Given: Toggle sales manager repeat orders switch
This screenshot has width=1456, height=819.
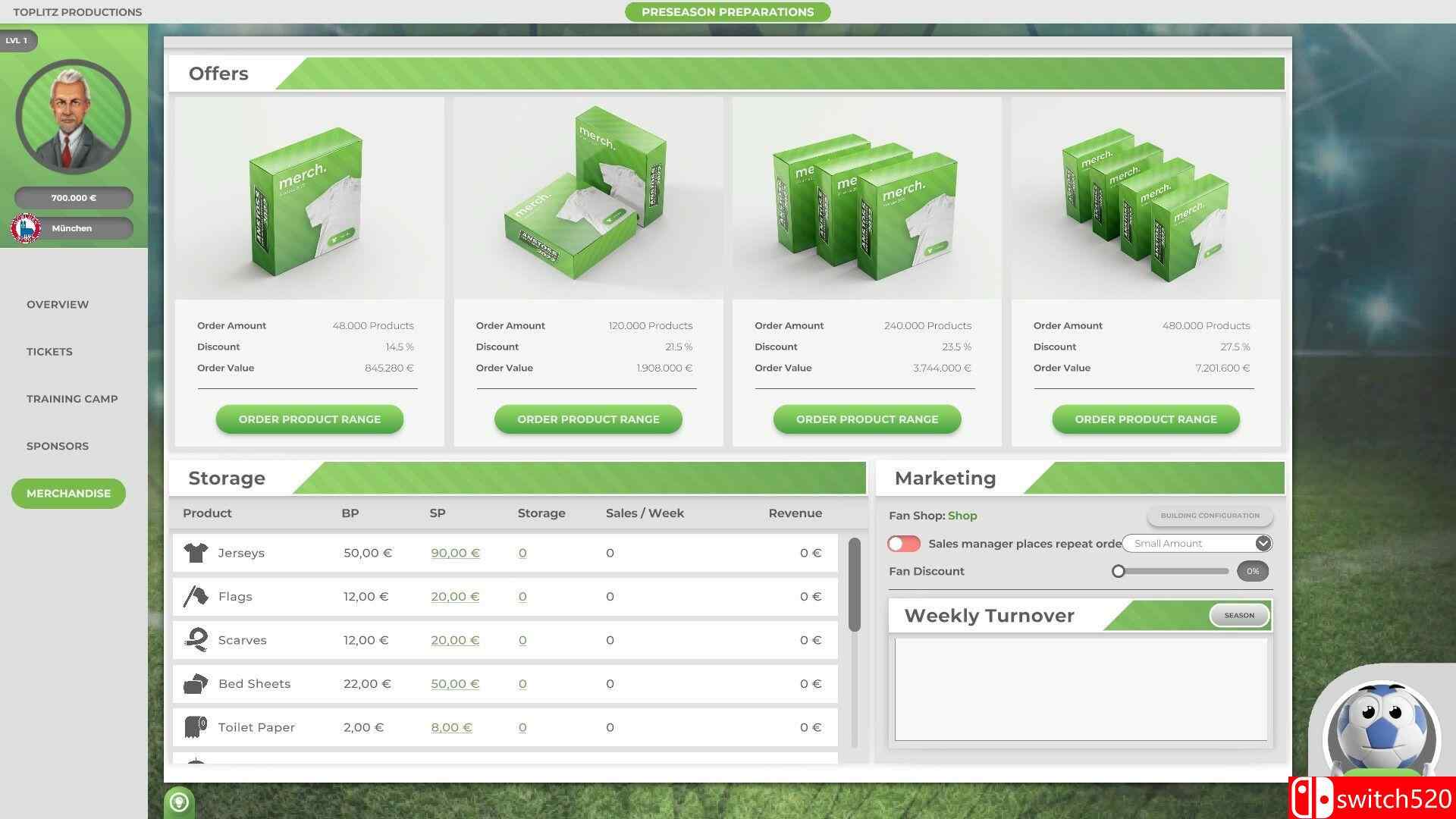Looking at the screenshot, I should (x=904, y=544).
